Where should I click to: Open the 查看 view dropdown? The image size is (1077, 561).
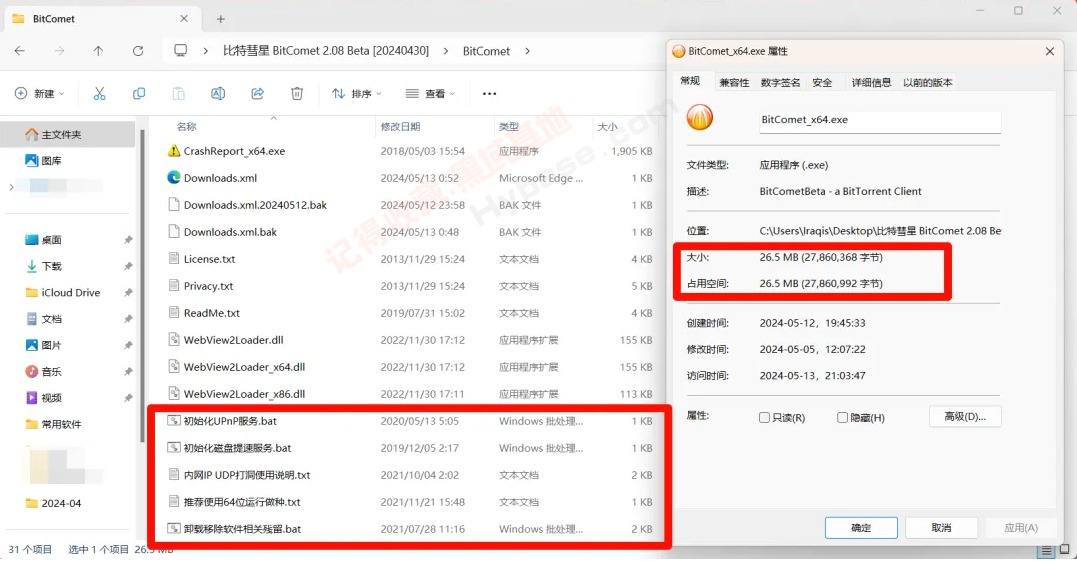(x=430, y=93)
